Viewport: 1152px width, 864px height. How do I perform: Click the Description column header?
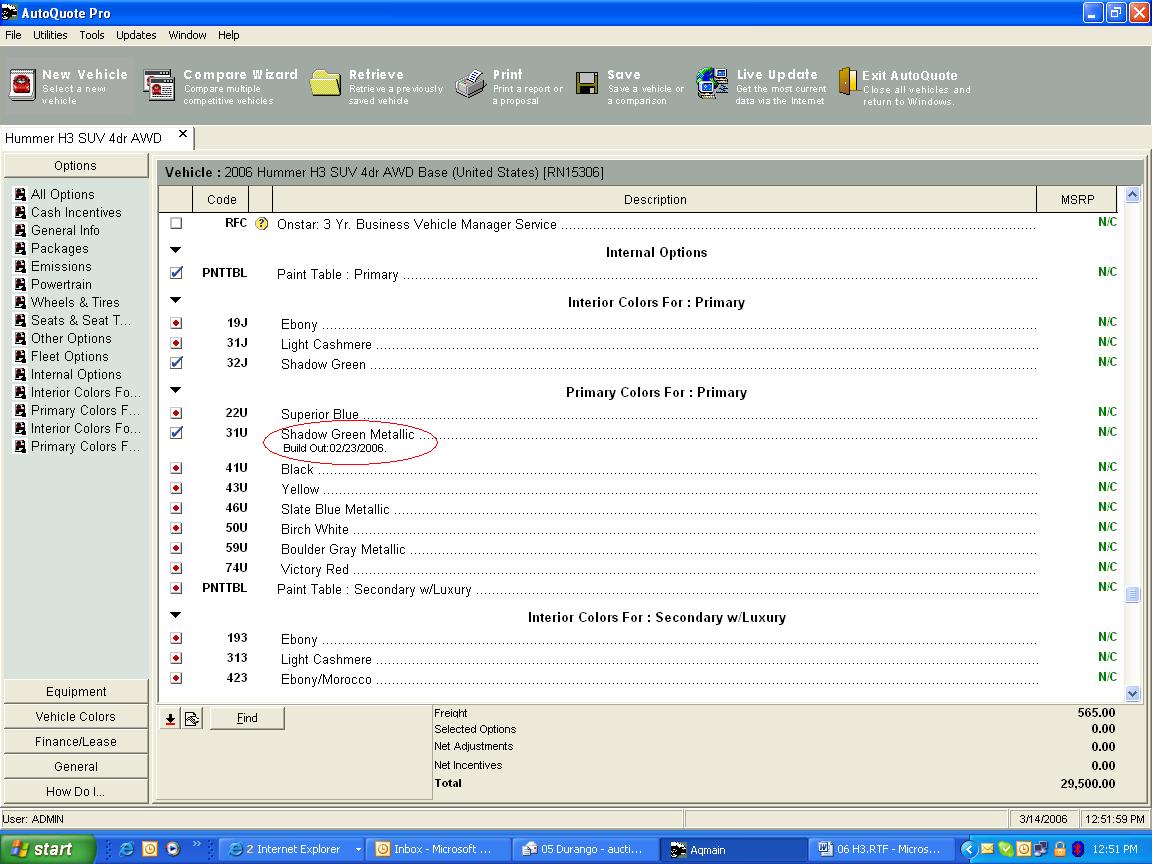(655, 199)
